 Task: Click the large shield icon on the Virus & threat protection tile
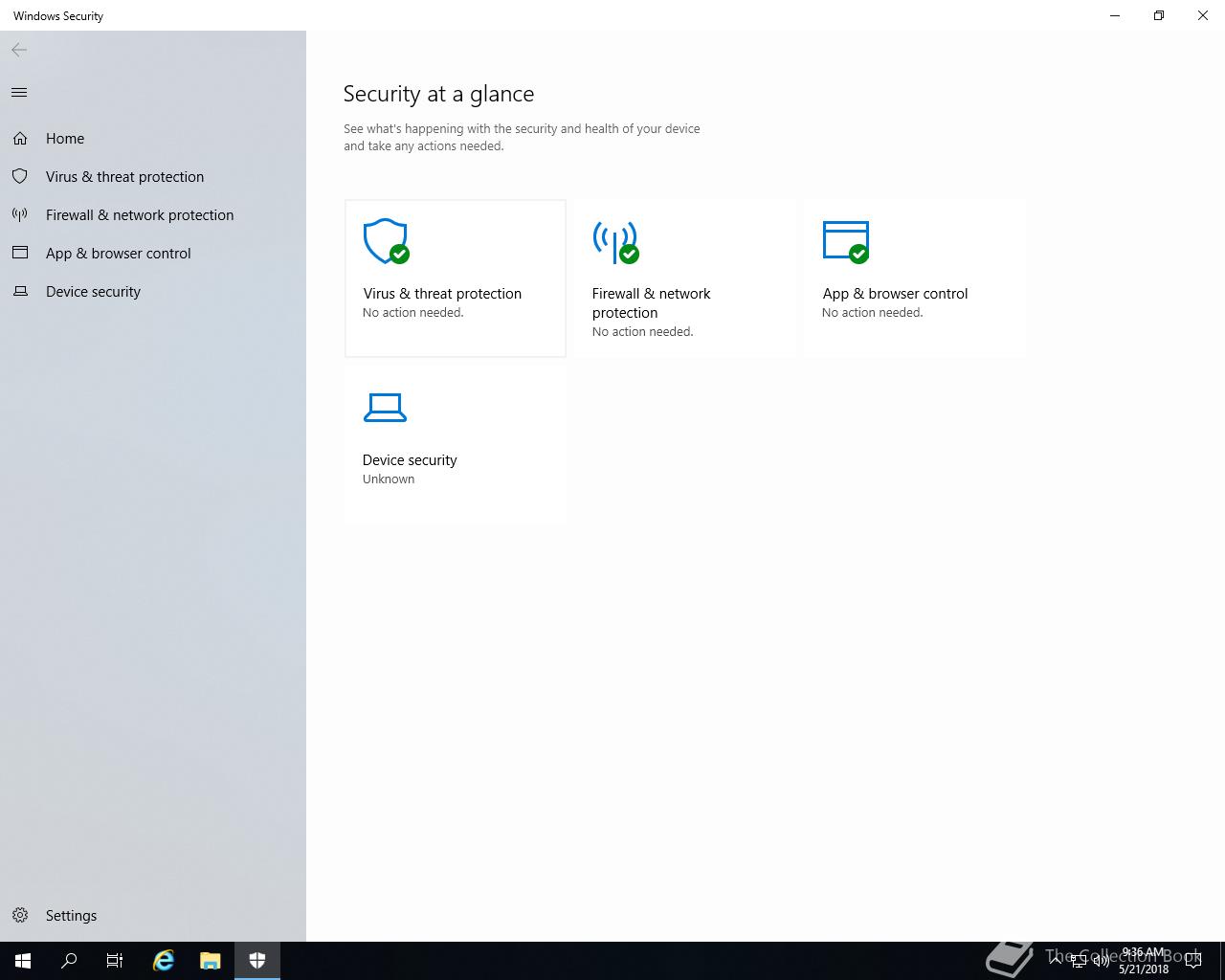(x=387, y=241)
